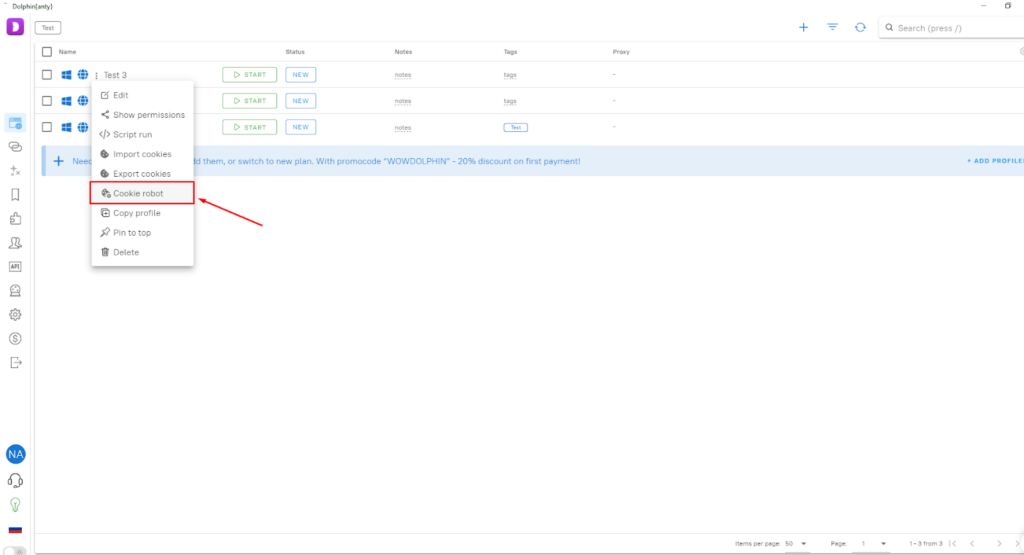Open the settings gear in left sidebar
This screenshot has height=555, width=1024.
click(15, 314)
